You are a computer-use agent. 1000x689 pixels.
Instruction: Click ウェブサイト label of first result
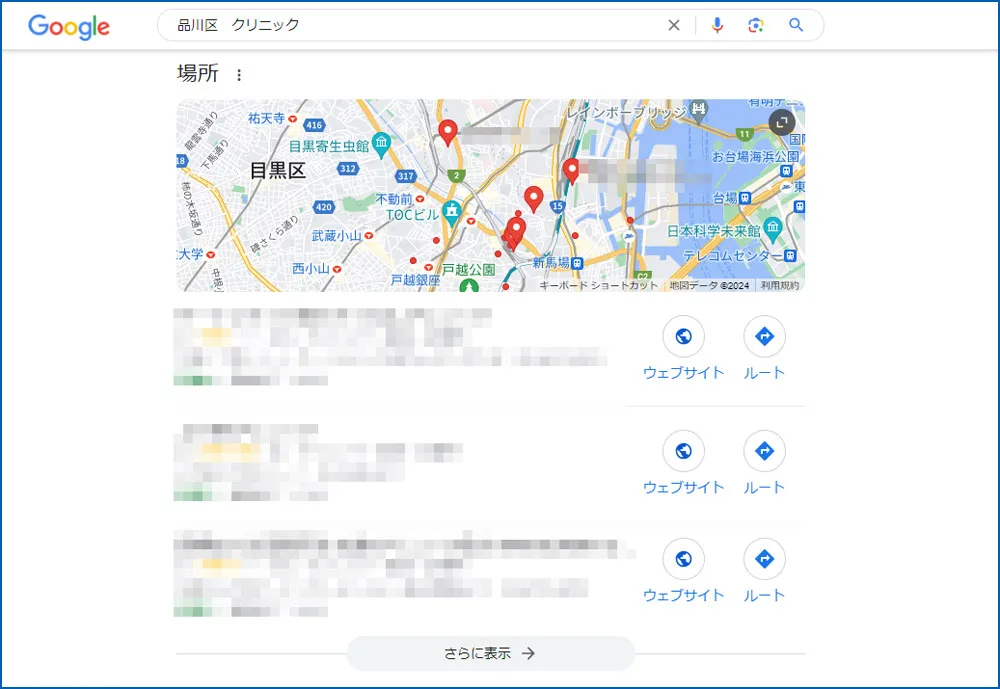683,373
